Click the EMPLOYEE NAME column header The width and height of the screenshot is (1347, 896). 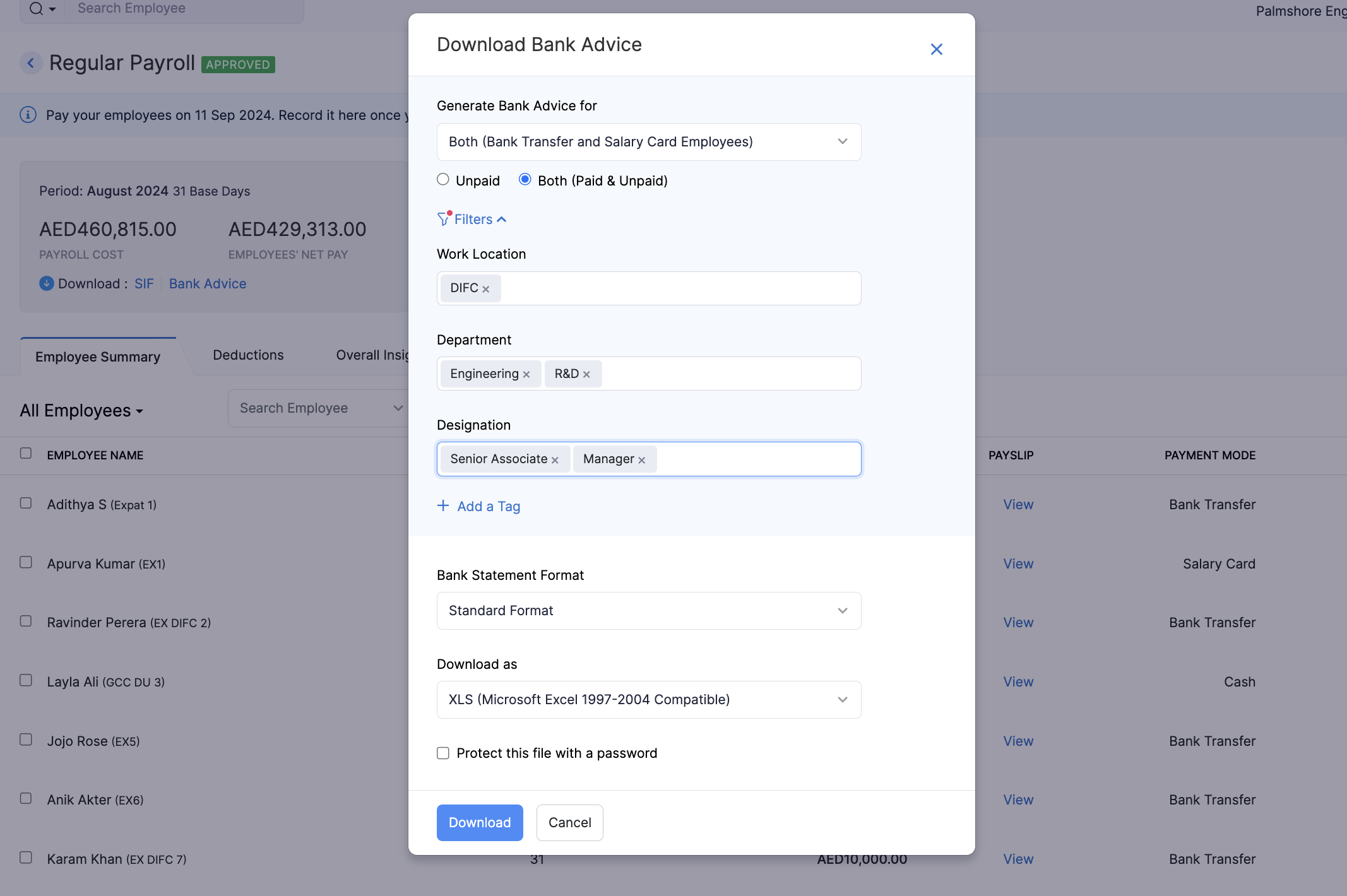pos(95,455)
